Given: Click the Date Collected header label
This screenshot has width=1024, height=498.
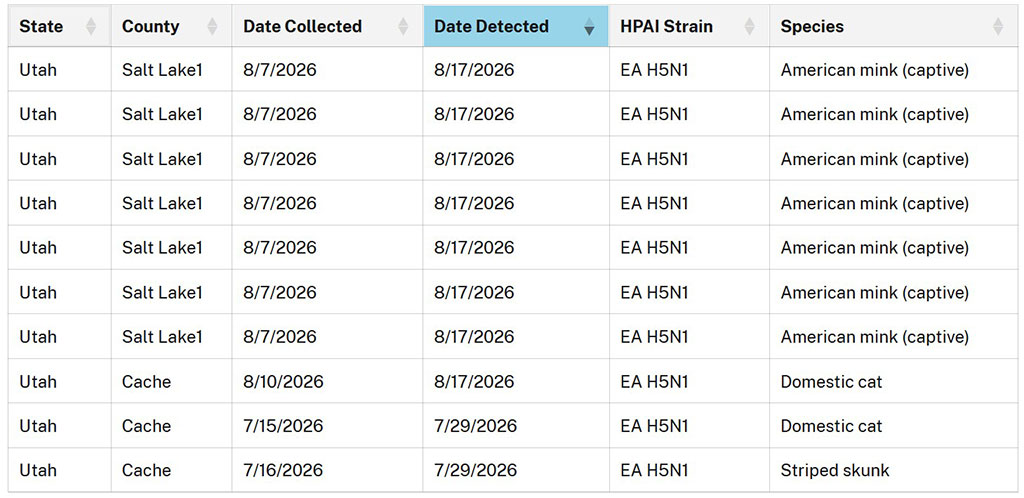Looking at the screenshot, I should point(302,27).
